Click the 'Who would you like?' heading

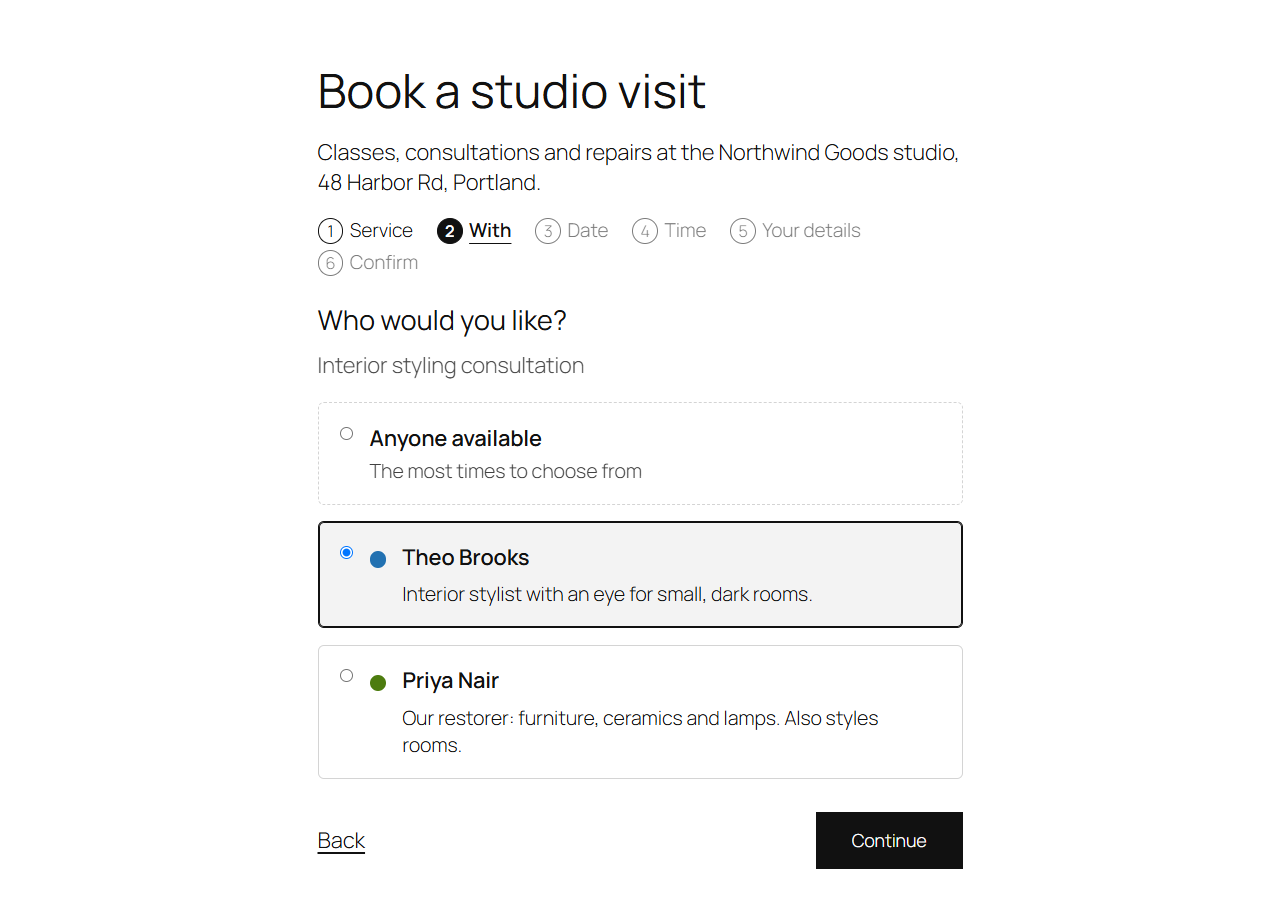442,320
